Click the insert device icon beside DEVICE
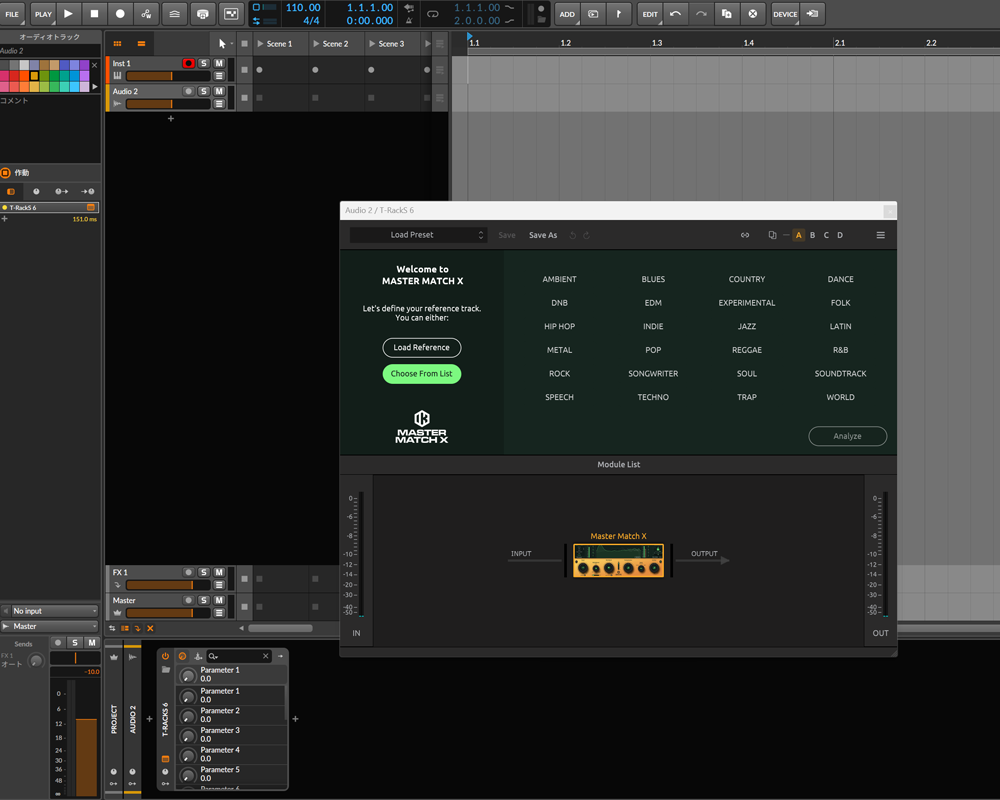The height and width of the screenshot is (800, 1000). point(812,13)
